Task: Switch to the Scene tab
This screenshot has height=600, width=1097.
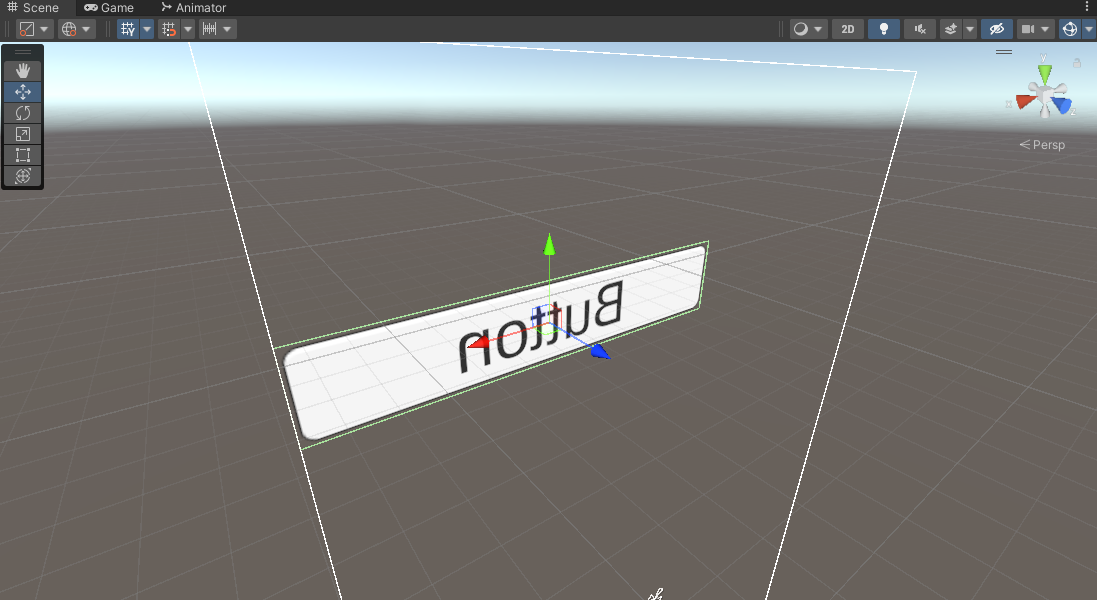Action: (33, 8)
